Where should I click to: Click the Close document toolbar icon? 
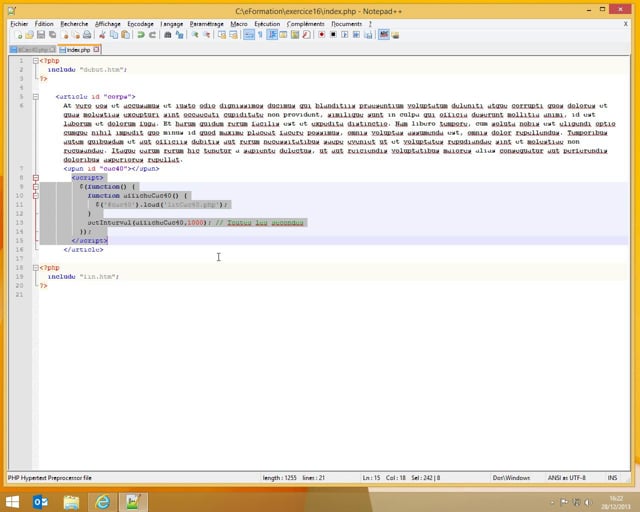(65, 35)
